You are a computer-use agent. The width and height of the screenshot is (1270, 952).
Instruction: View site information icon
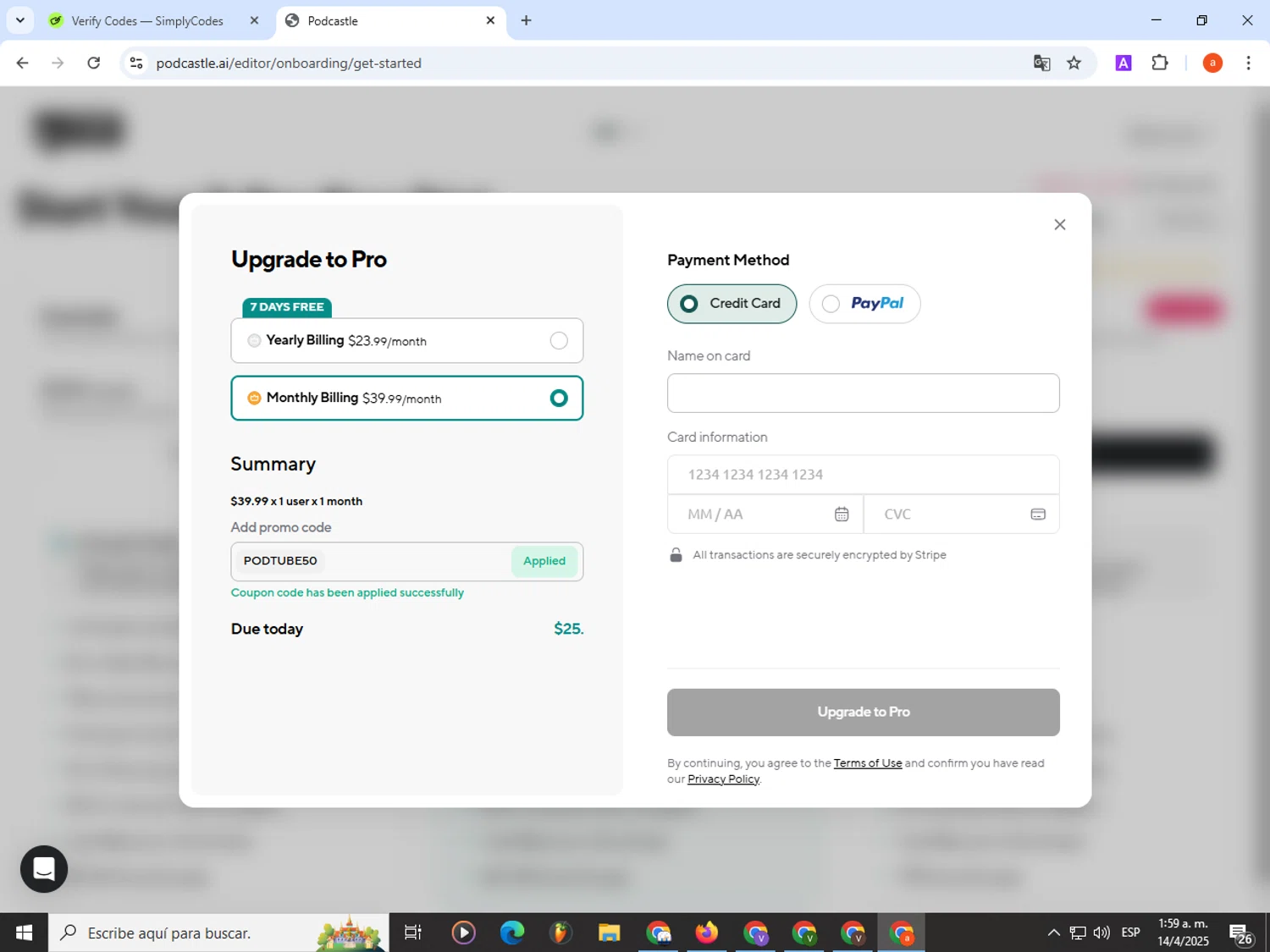click(x=136, y=63)
